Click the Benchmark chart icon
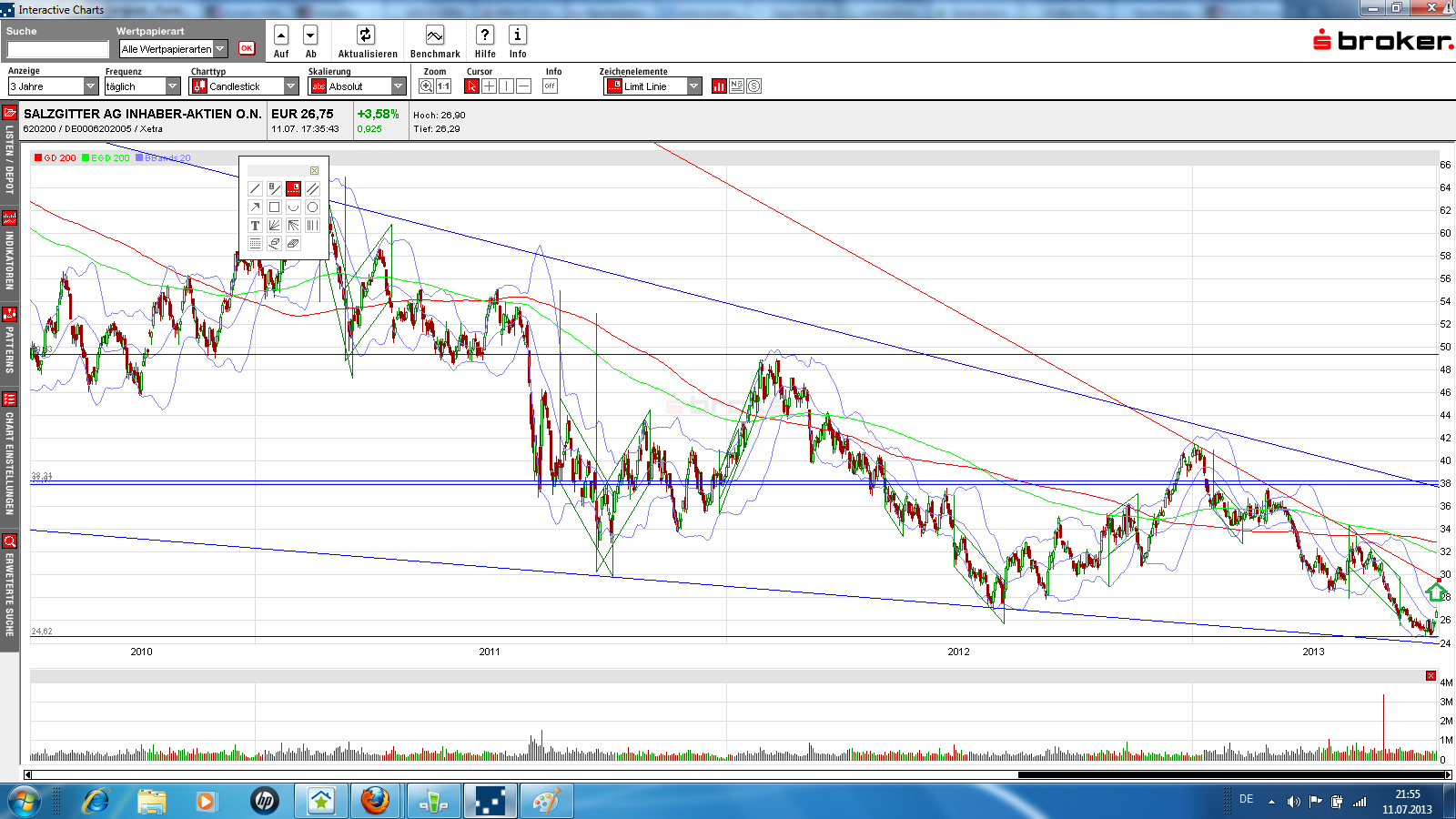This screenshot has height=819, width=1456. [x=435, y=35]
